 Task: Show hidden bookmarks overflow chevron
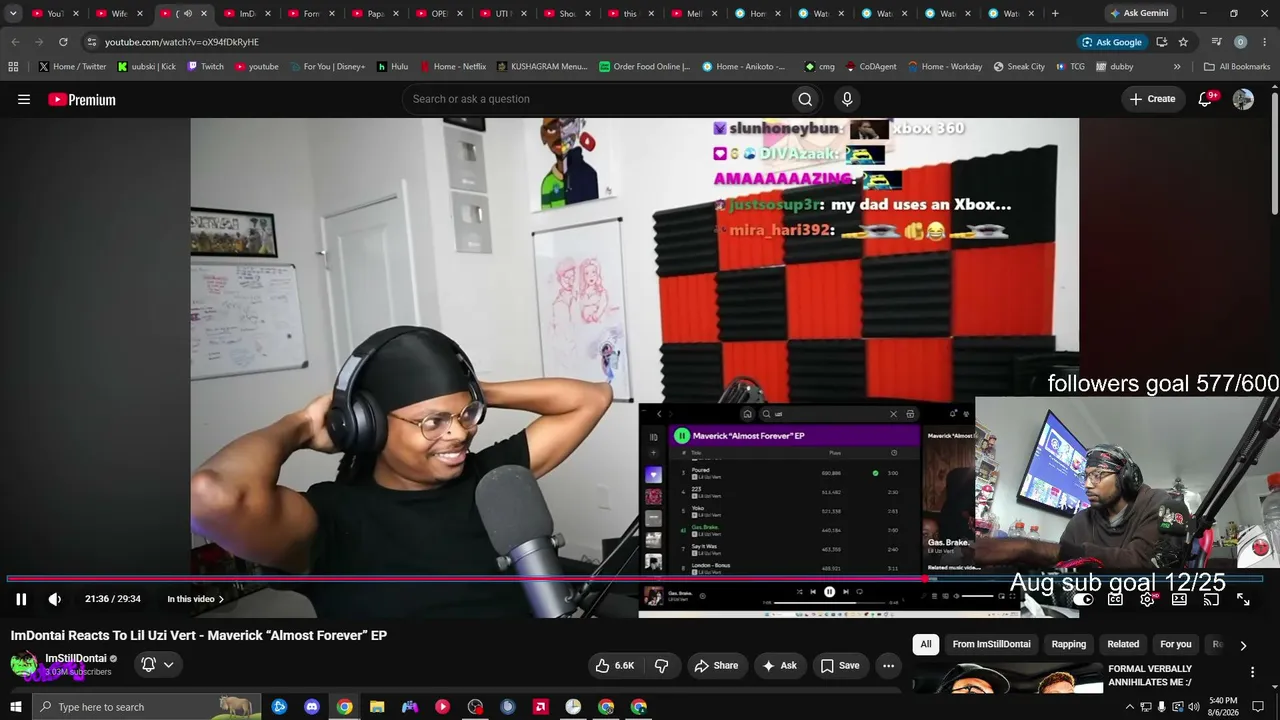click(x=1177, y=66)
